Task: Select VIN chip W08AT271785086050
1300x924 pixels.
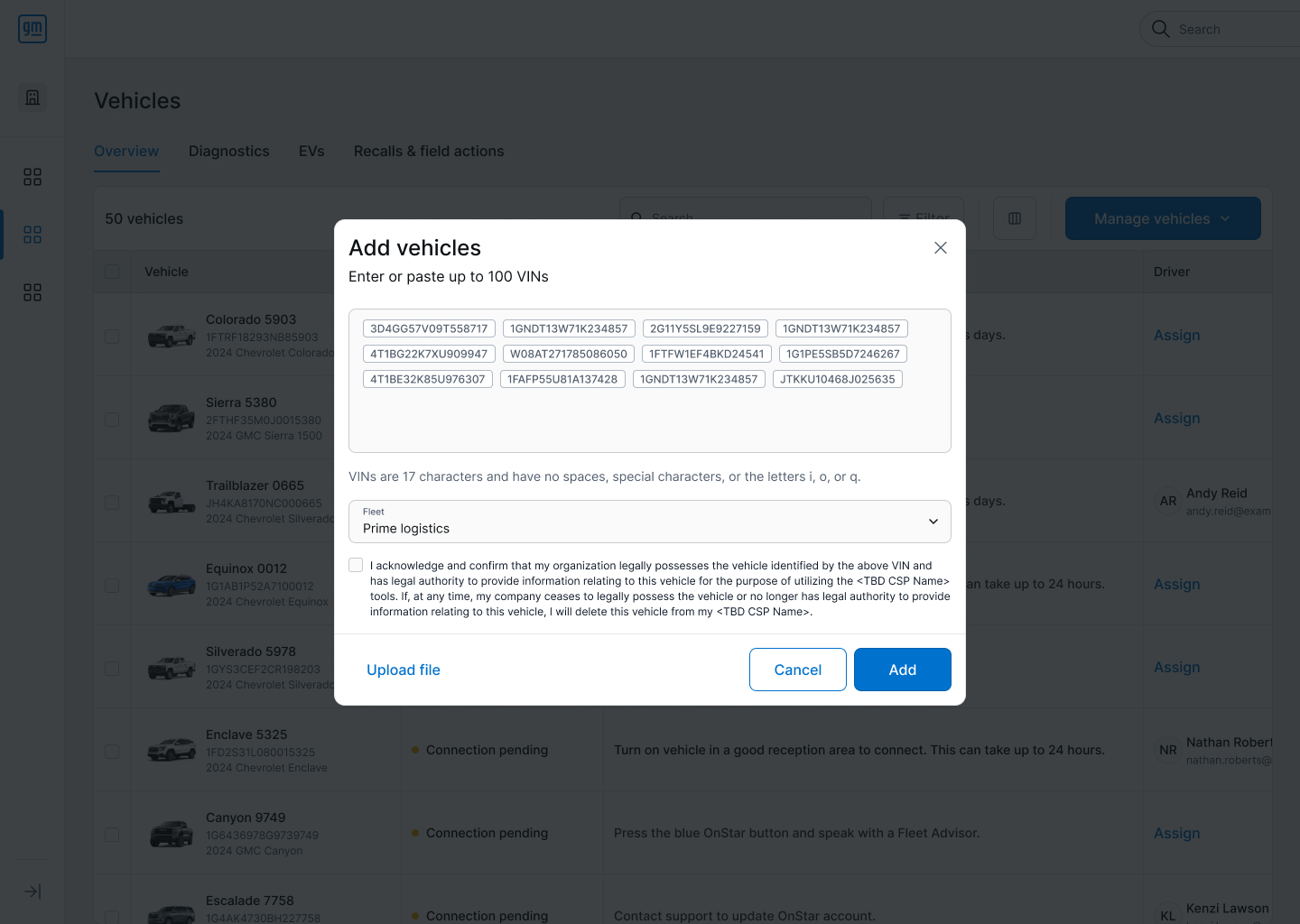Action: click(569, 354)
